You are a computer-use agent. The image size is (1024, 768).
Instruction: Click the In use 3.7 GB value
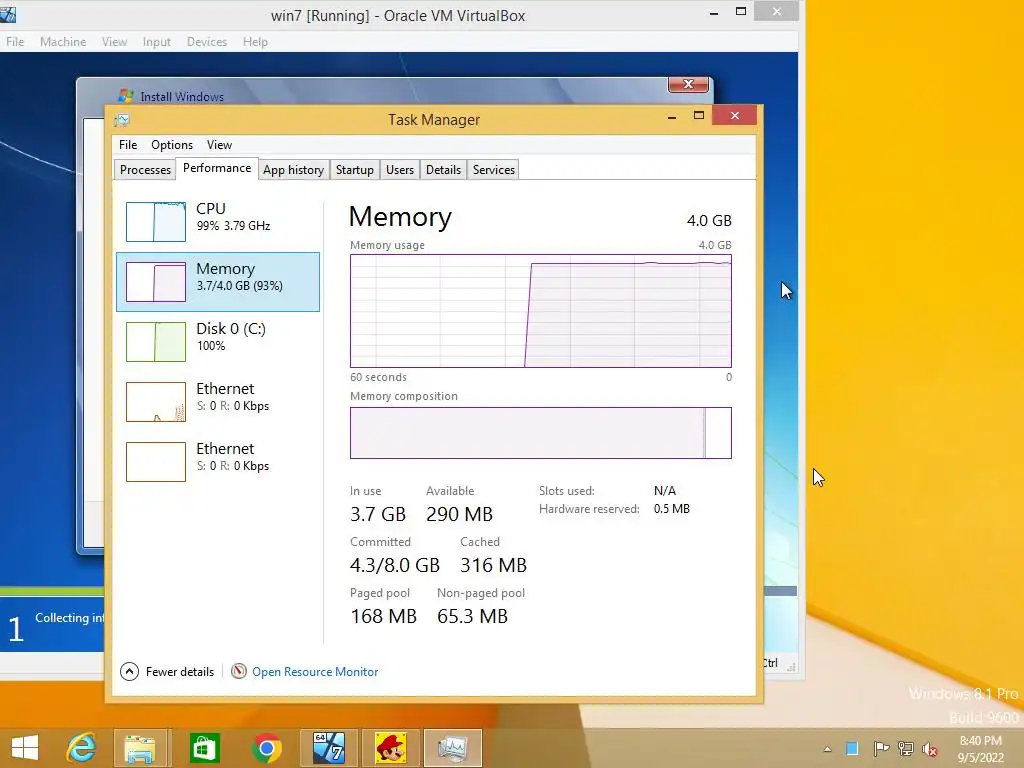point(377,515)
